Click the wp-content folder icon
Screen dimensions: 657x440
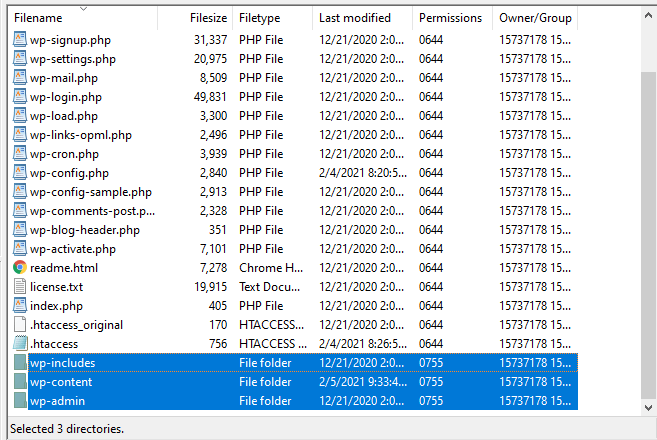click(20, 382)
